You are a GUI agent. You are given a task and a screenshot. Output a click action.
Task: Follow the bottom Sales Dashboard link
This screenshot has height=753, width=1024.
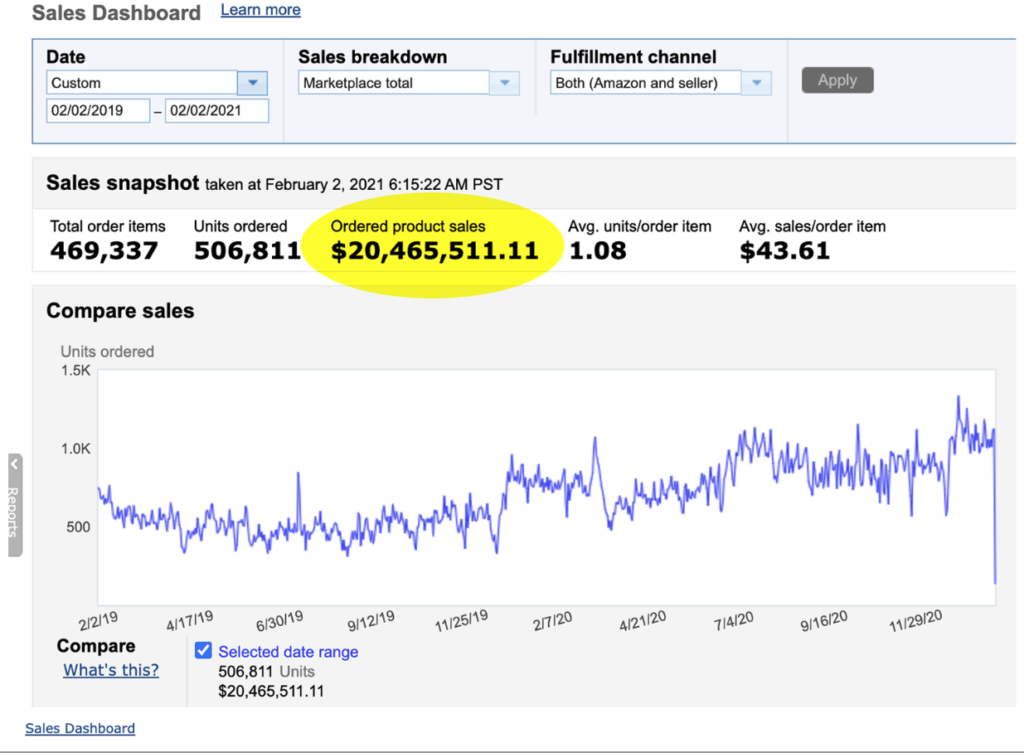coord(80,728)
